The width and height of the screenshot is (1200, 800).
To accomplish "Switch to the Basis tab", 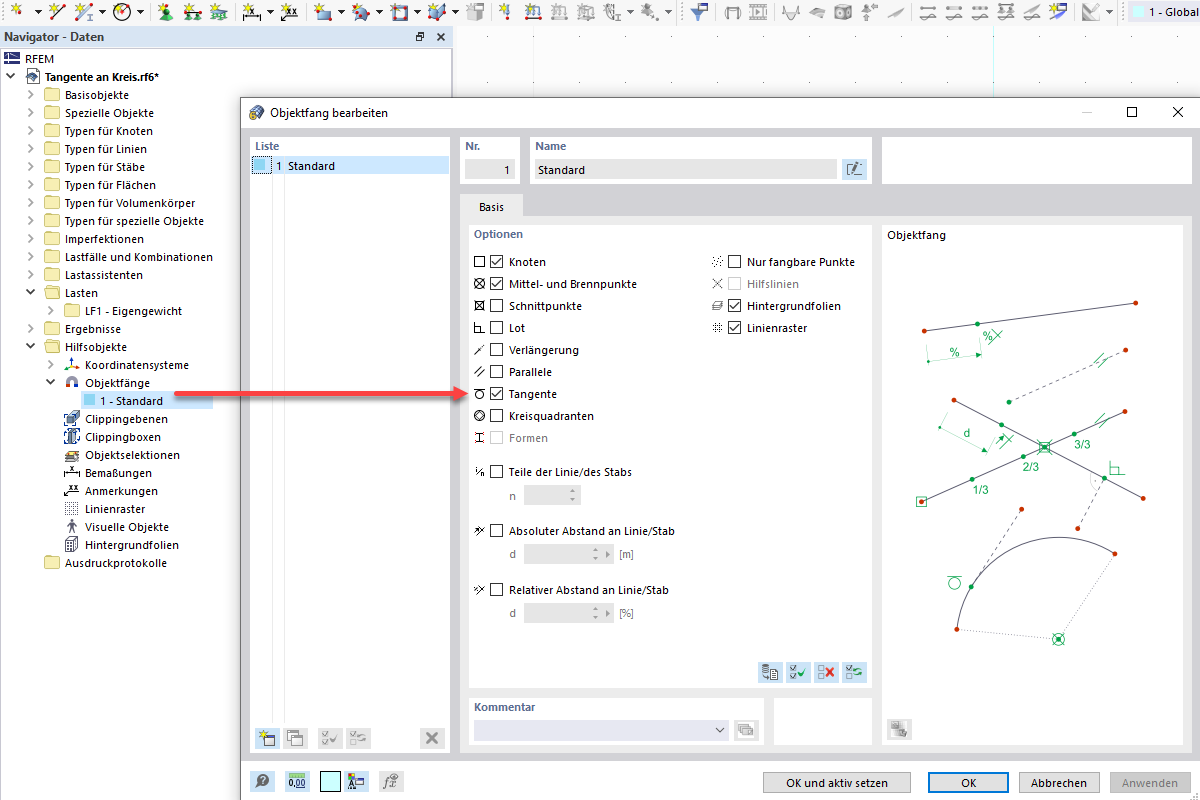I will (491, 206).
